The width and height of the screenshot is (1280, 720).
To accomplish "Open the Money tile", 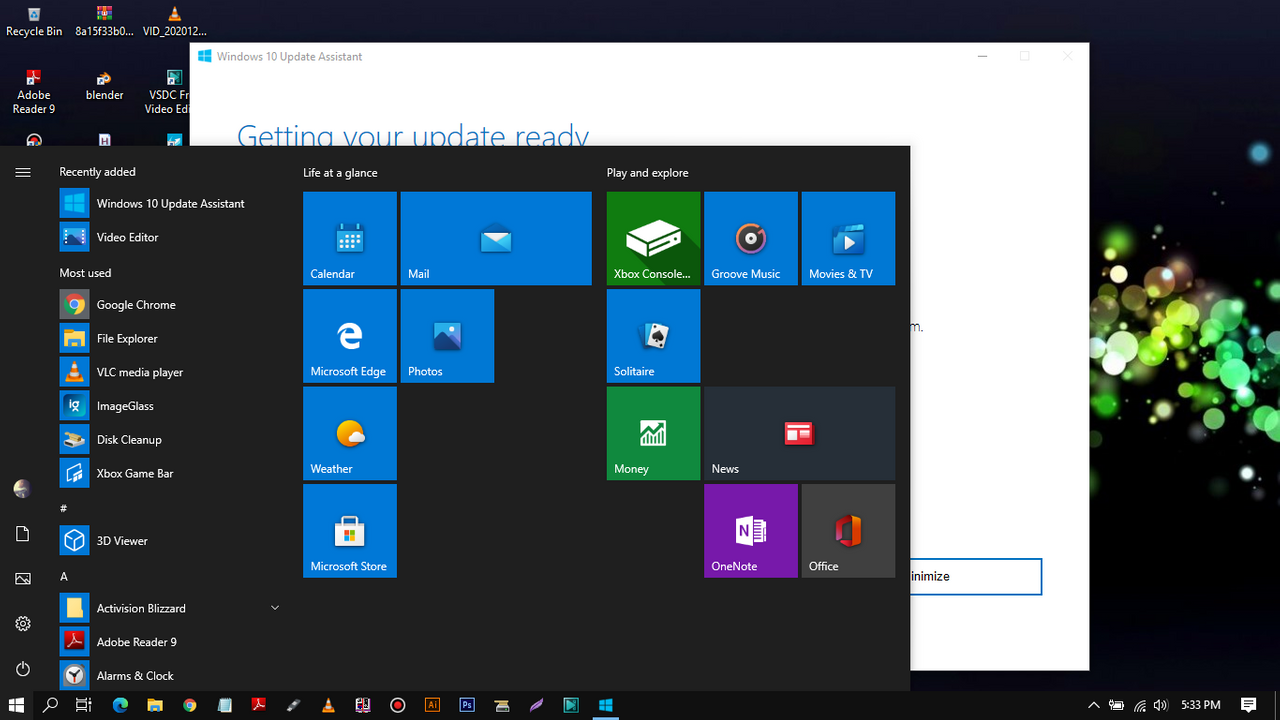I will click(x=653, y=434).
